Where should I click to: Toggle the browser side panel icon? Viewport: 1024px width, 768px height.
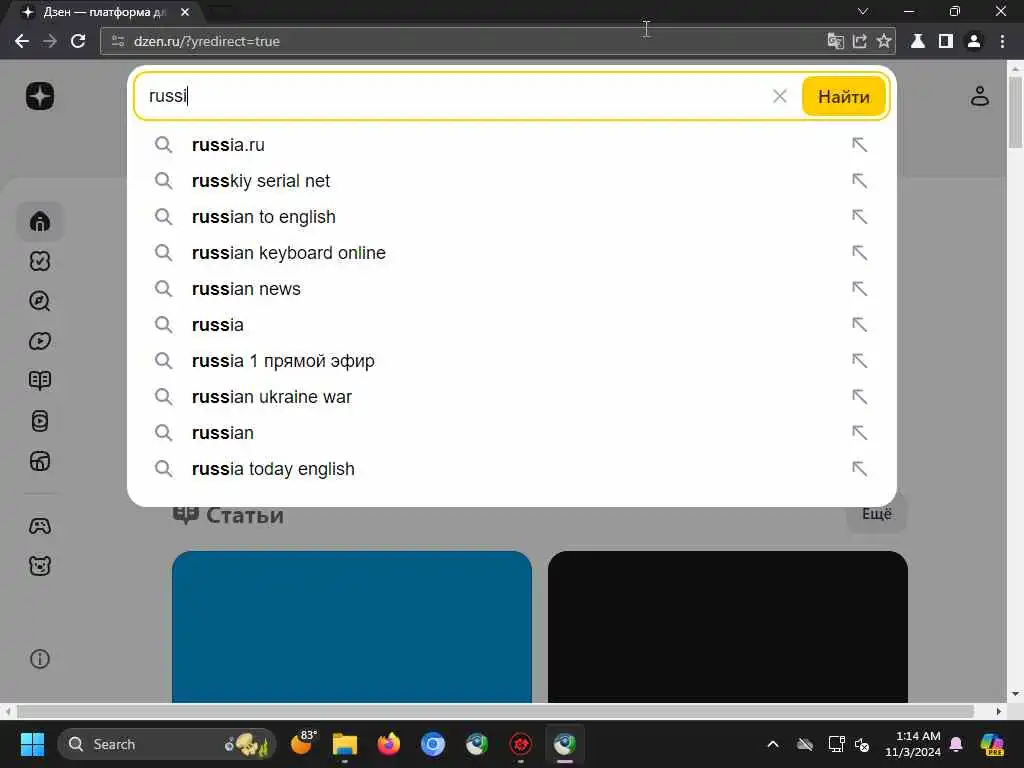click(x=946, y=41)
